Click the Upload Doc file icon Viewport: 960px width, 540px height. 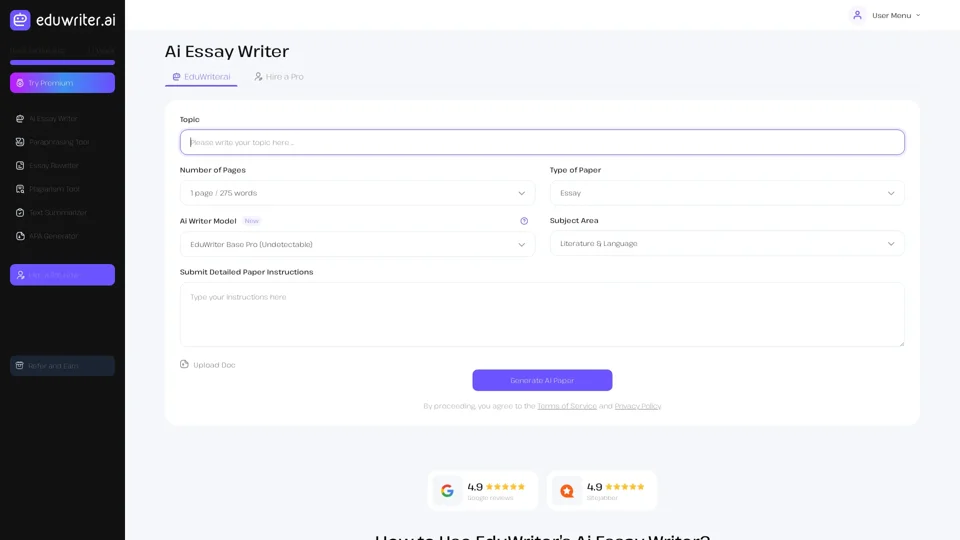click(x=184, y=364)
